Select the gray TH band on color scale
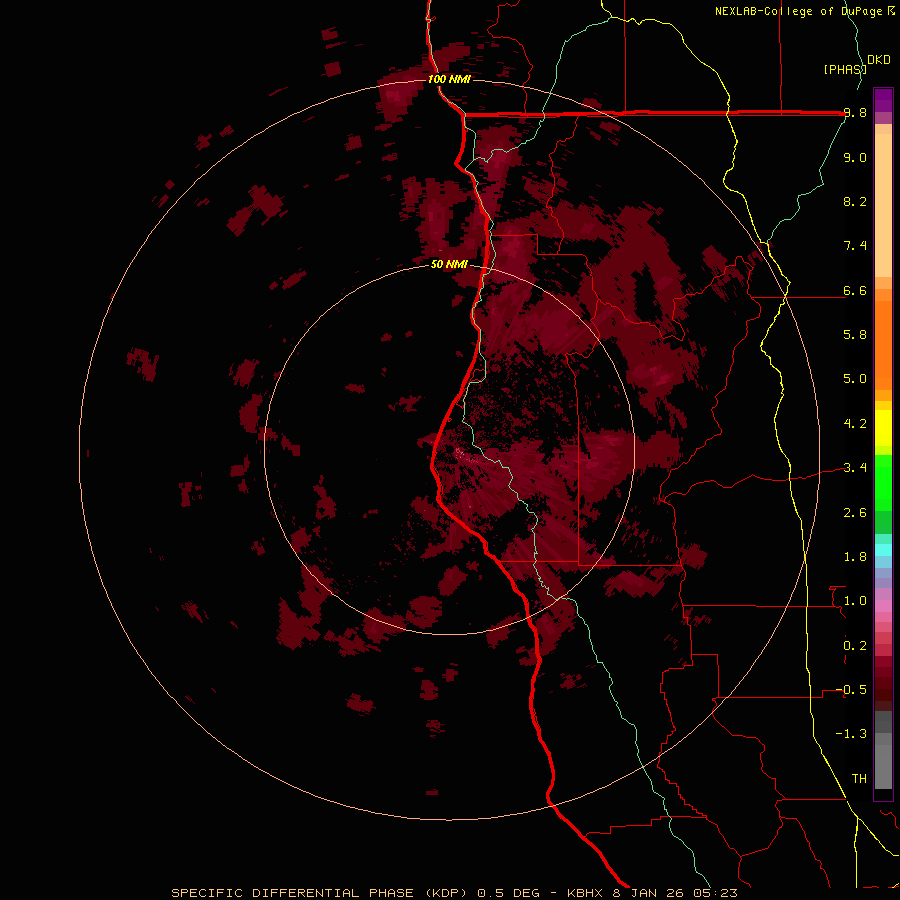 coord(883,766)
